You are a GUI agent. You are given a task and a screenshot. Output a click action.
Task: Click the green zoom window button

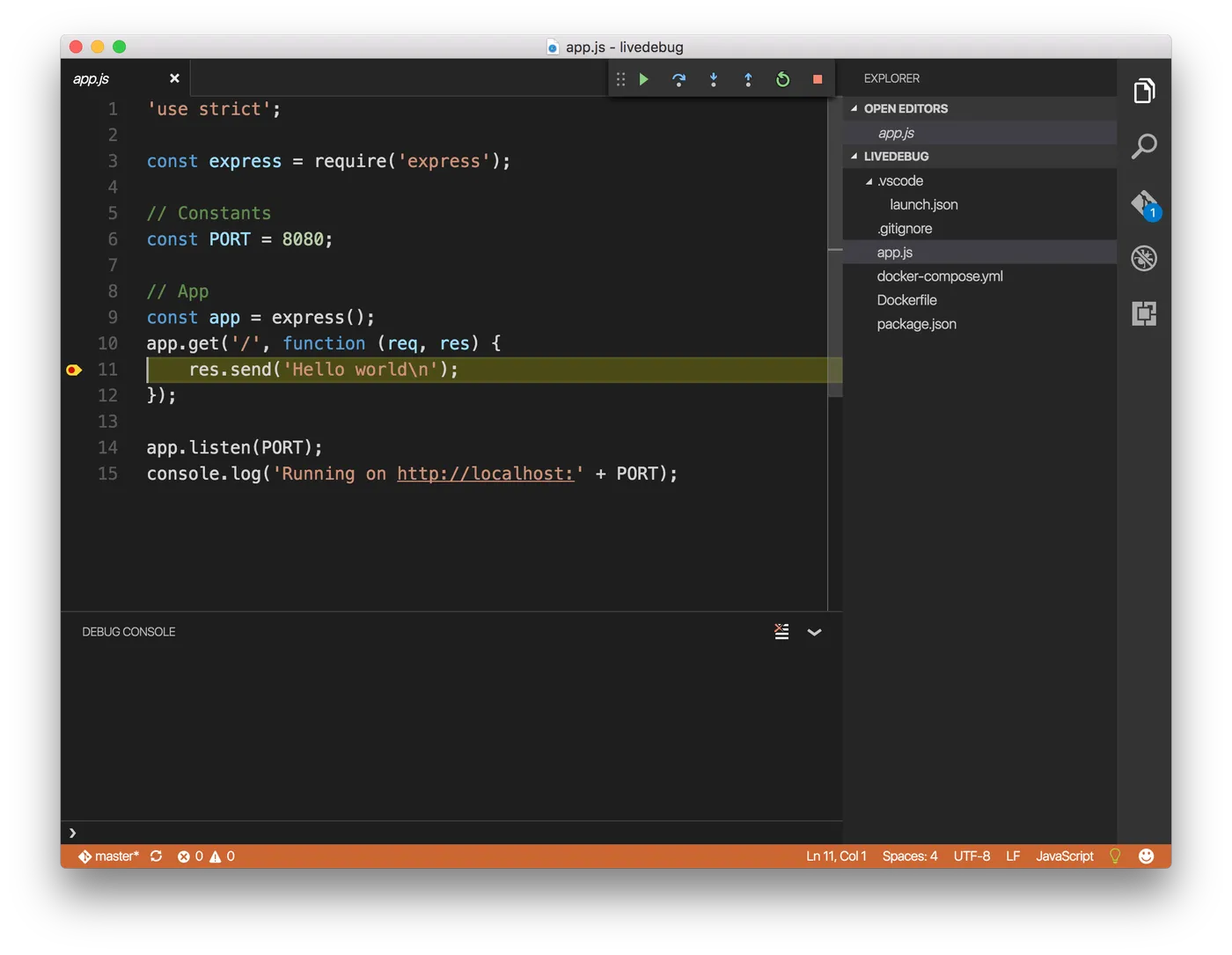(x=120, y=47)
